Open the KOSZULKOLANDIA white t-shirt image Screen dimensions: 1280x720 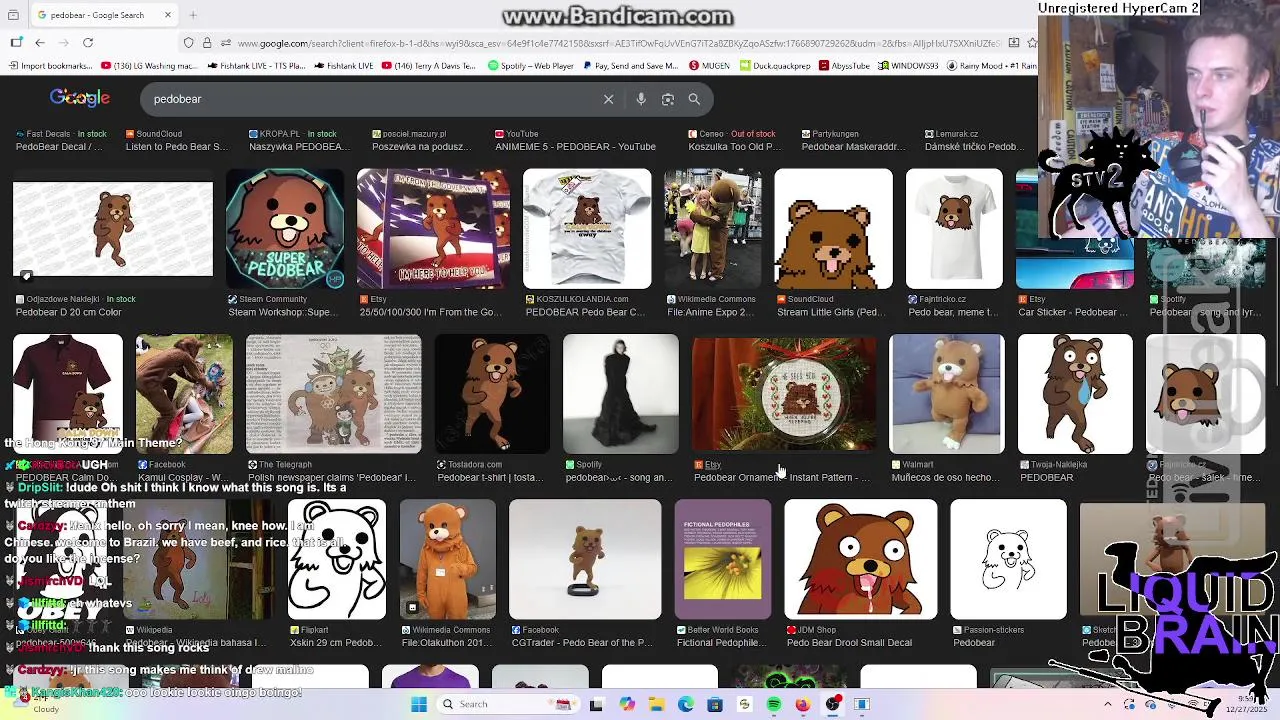[587, 229]
